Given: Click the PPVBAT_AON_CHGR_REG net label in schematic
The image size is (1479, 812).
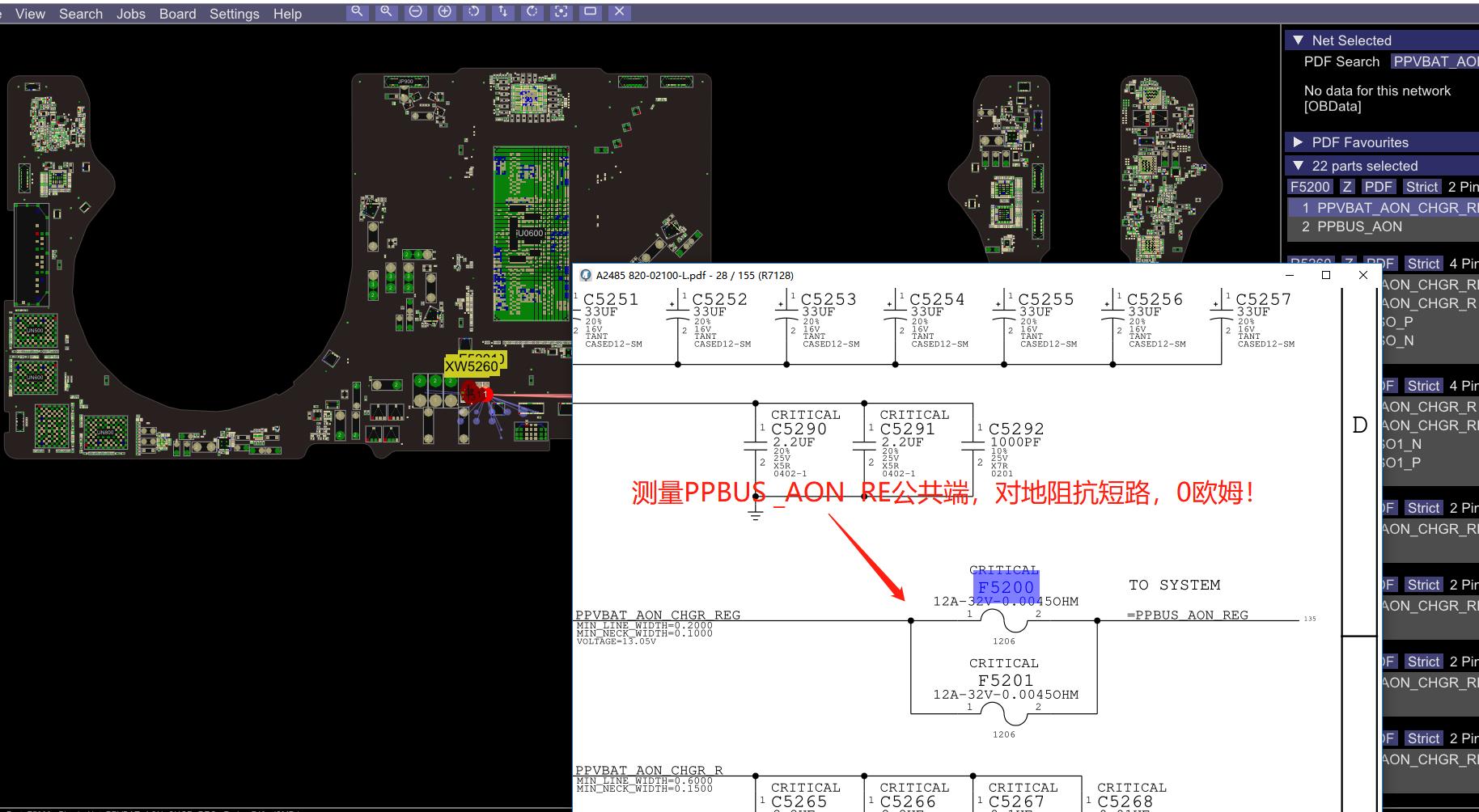Looking at the screenshot, I should 658,615.
